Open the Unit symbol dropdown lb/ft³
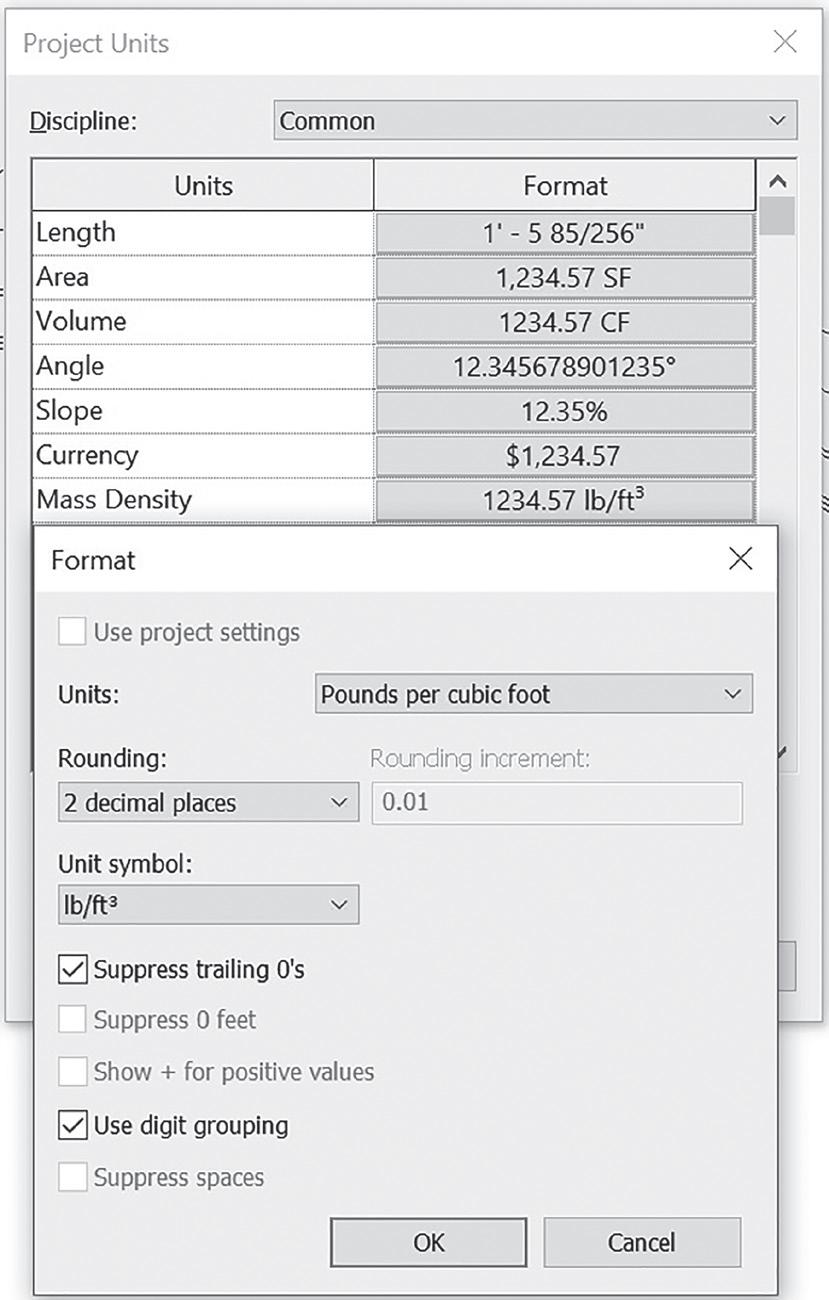Screen dimensions: 829x1300 pyautogui.click(x=208, y=905)
